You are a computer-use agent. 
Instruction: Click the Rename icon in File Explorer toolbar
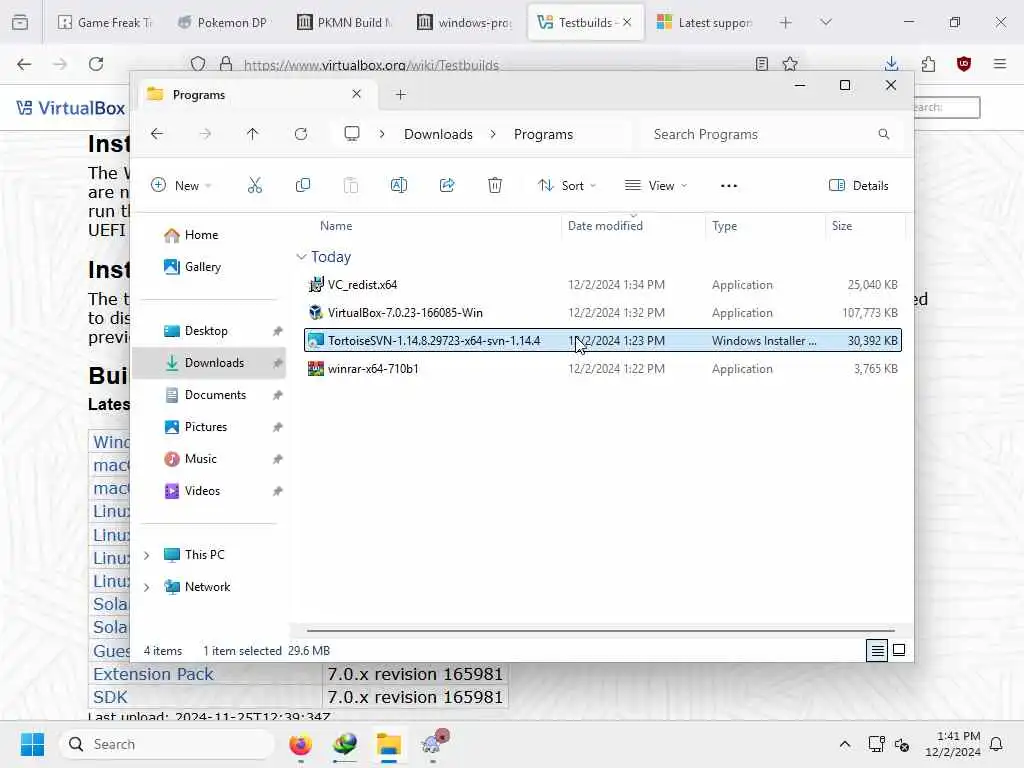point(398,185)
